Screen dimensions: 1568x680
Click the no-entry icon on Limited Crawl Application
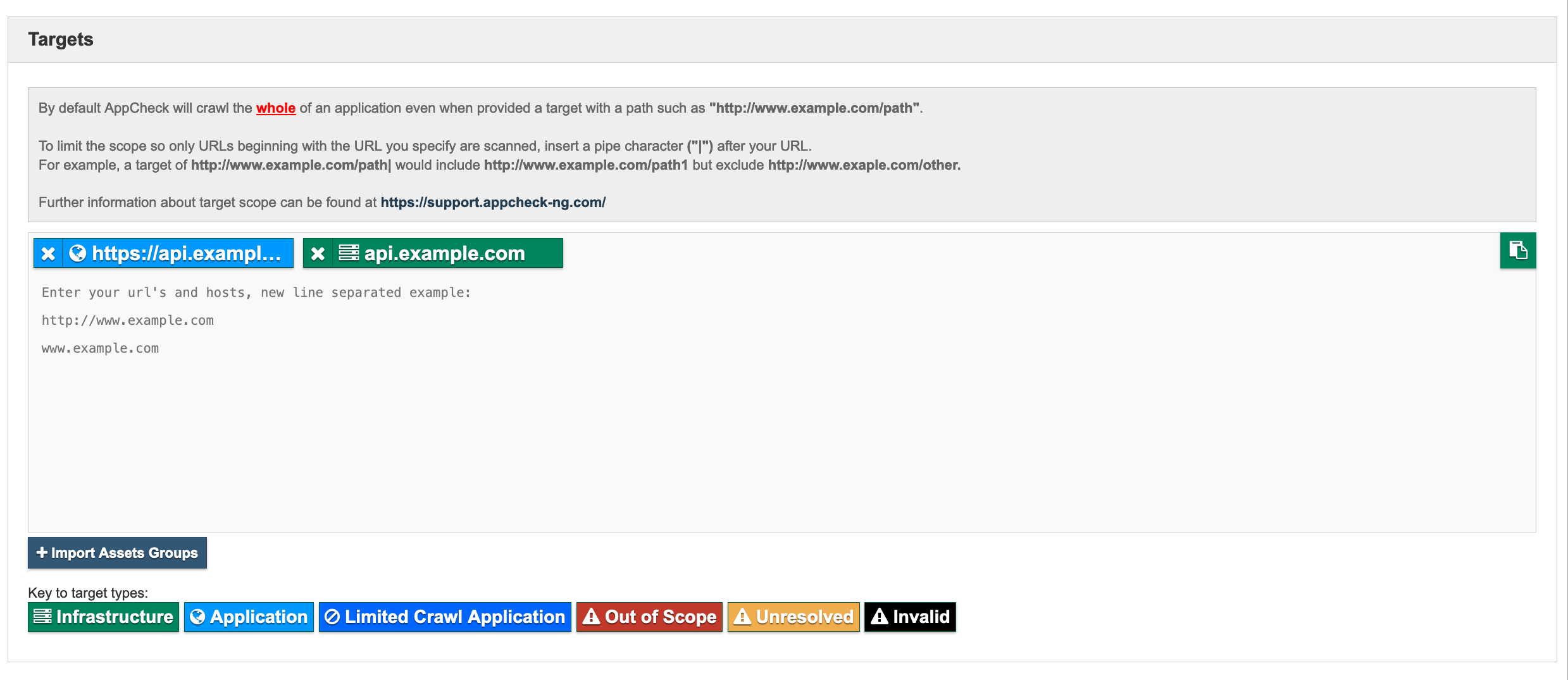(x=332, y=617)
